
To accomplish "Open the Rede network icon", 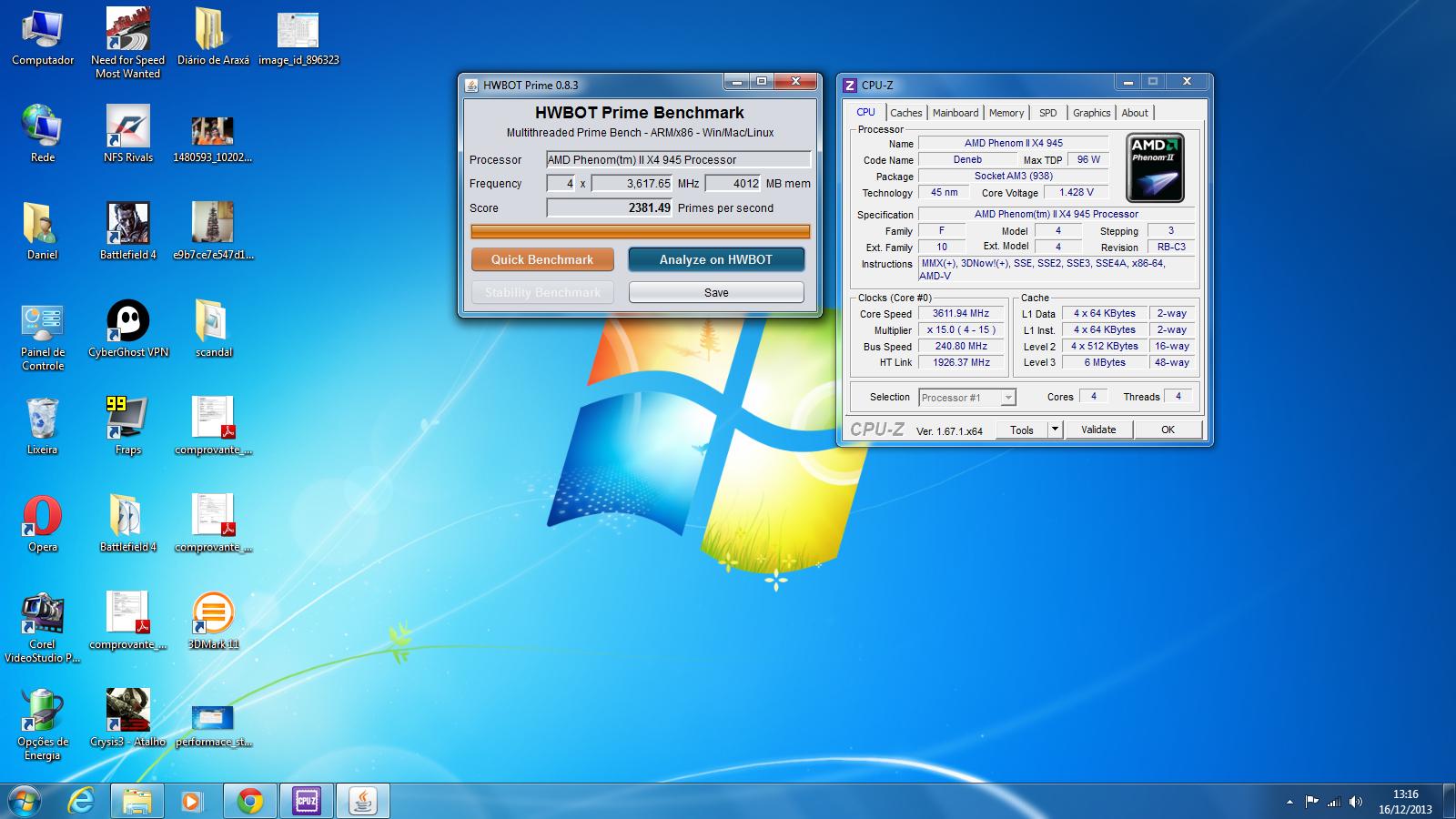I will tap(42, 134).
